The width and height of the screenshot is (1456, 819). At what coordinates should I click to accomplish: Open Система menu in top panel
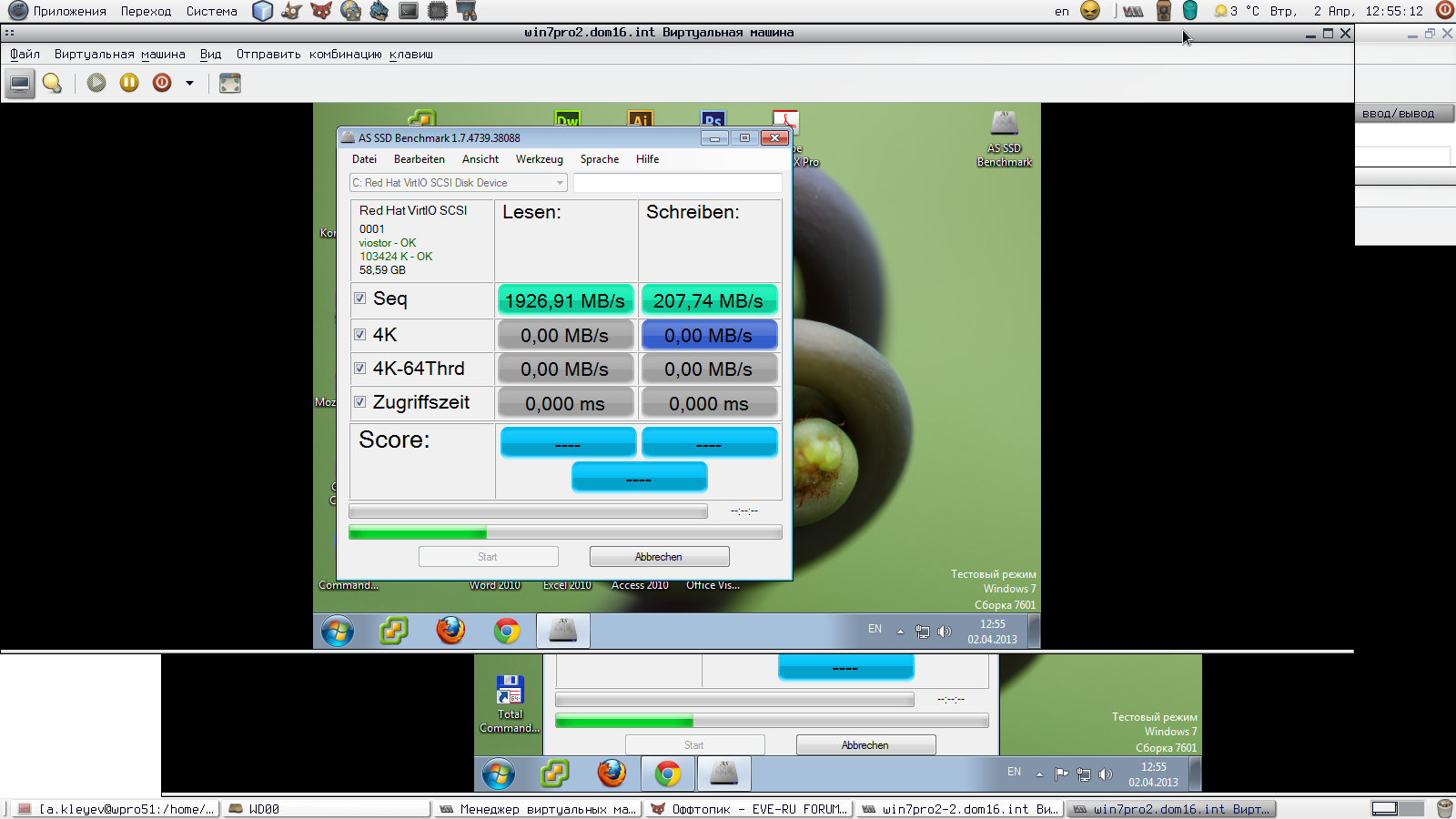coord(211,11)
